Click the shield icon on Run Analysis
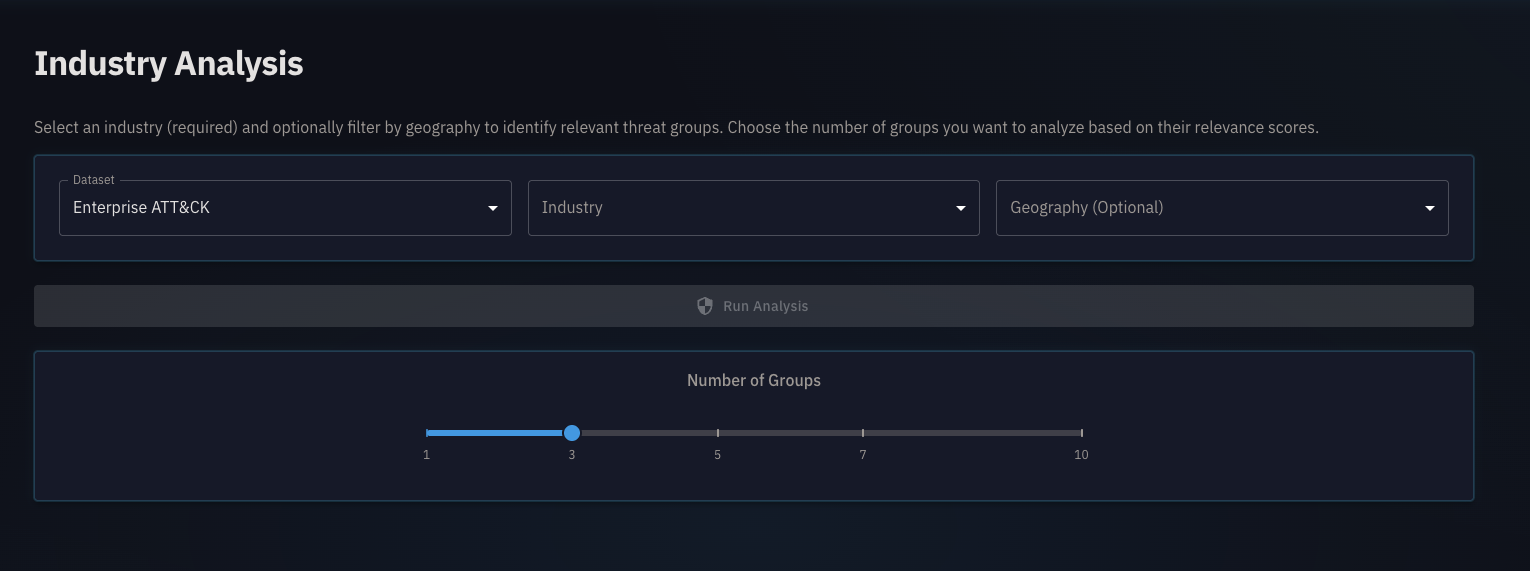The width and height of the screenshot is (1530, 571). pyautogui.click(x=705, y=306)
